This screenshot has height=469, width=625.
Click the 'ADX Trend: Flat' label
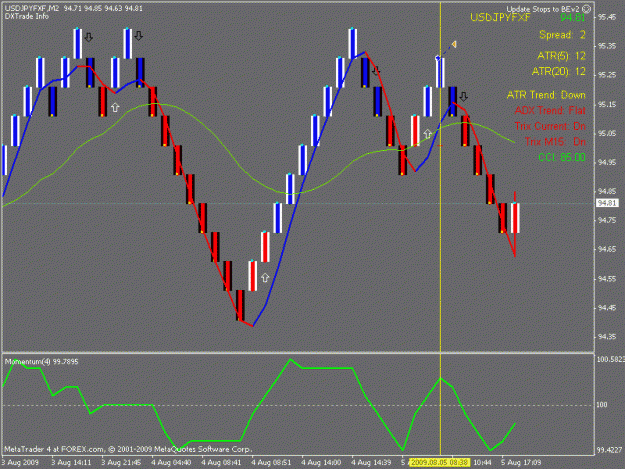550,111
